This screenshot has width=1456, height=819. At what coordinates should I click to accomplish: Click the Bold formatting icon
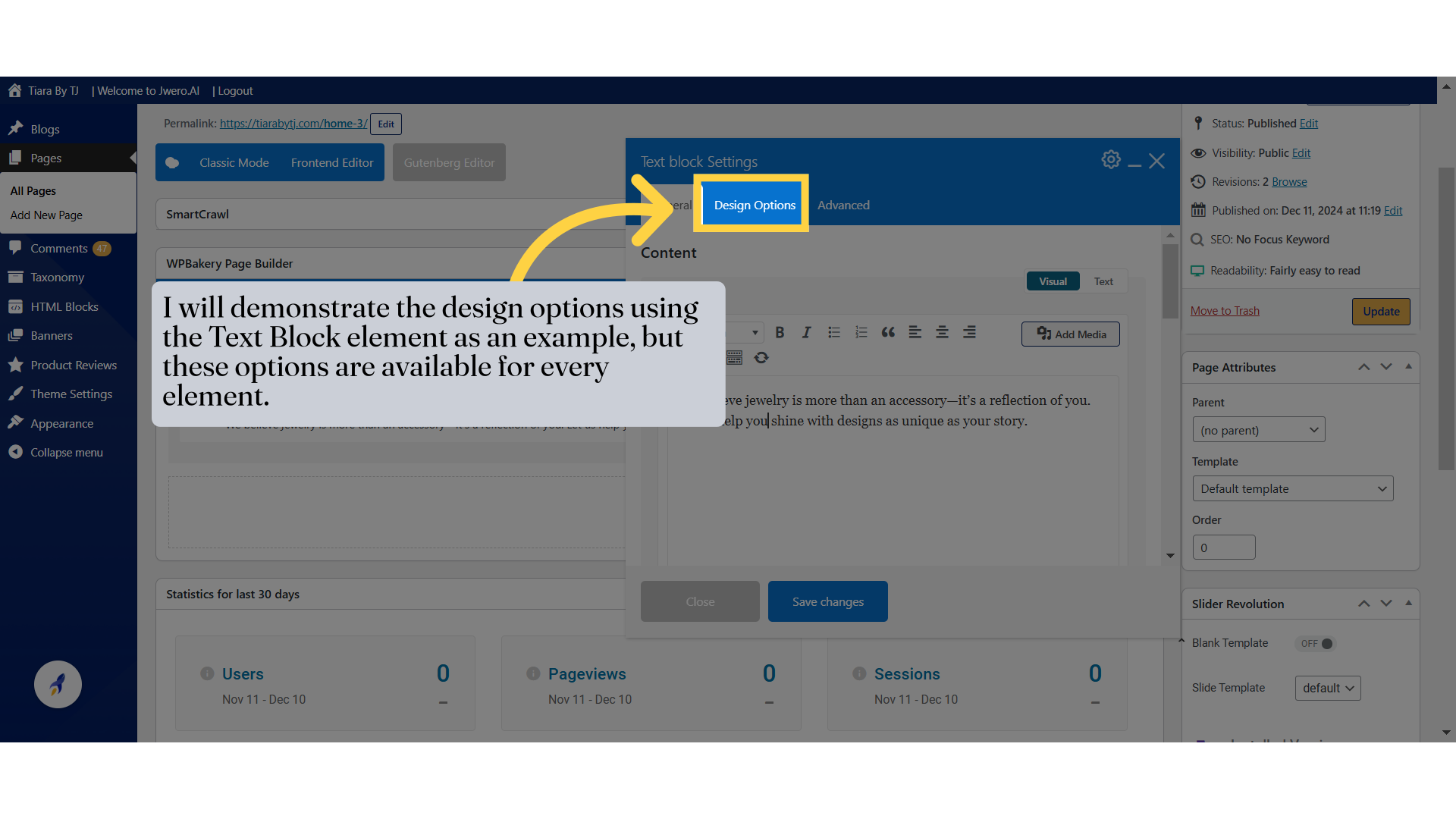pos(780,332)
